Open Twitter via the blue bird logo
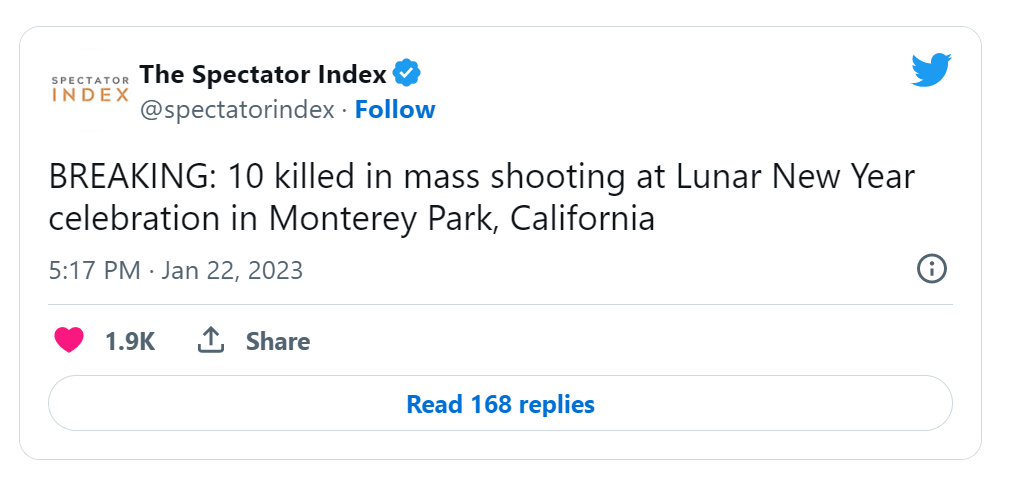Screen dimensions: 1010x477 [931, 70]
